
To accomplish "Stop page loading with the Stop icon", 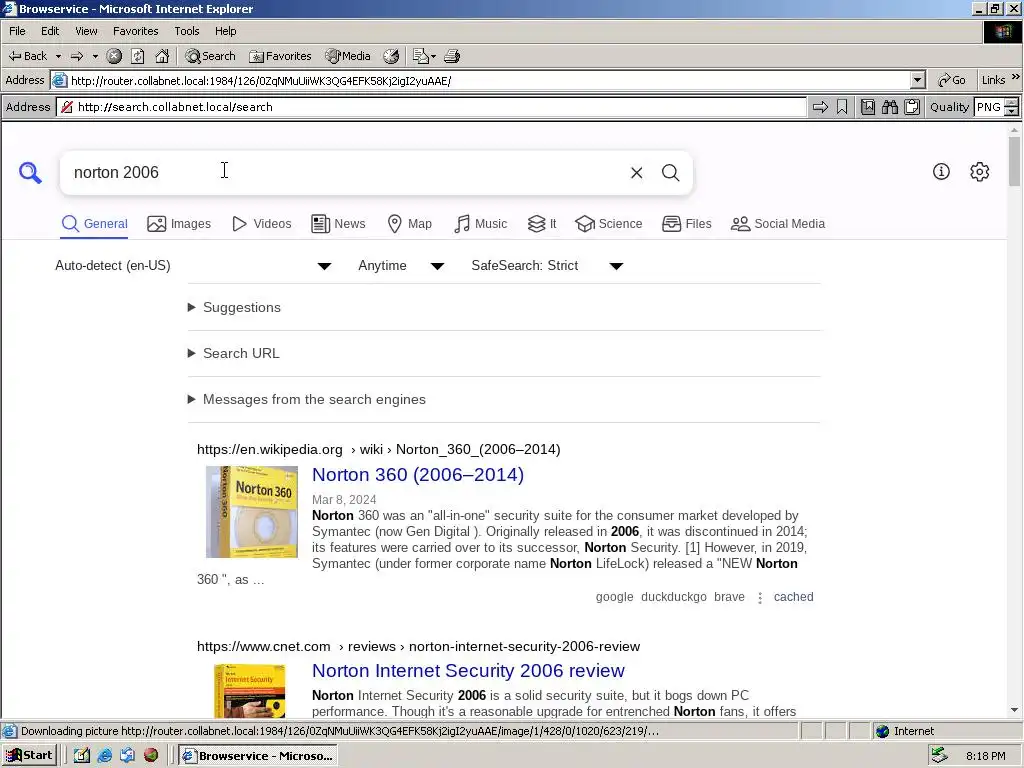I will [x=114, y=56].
